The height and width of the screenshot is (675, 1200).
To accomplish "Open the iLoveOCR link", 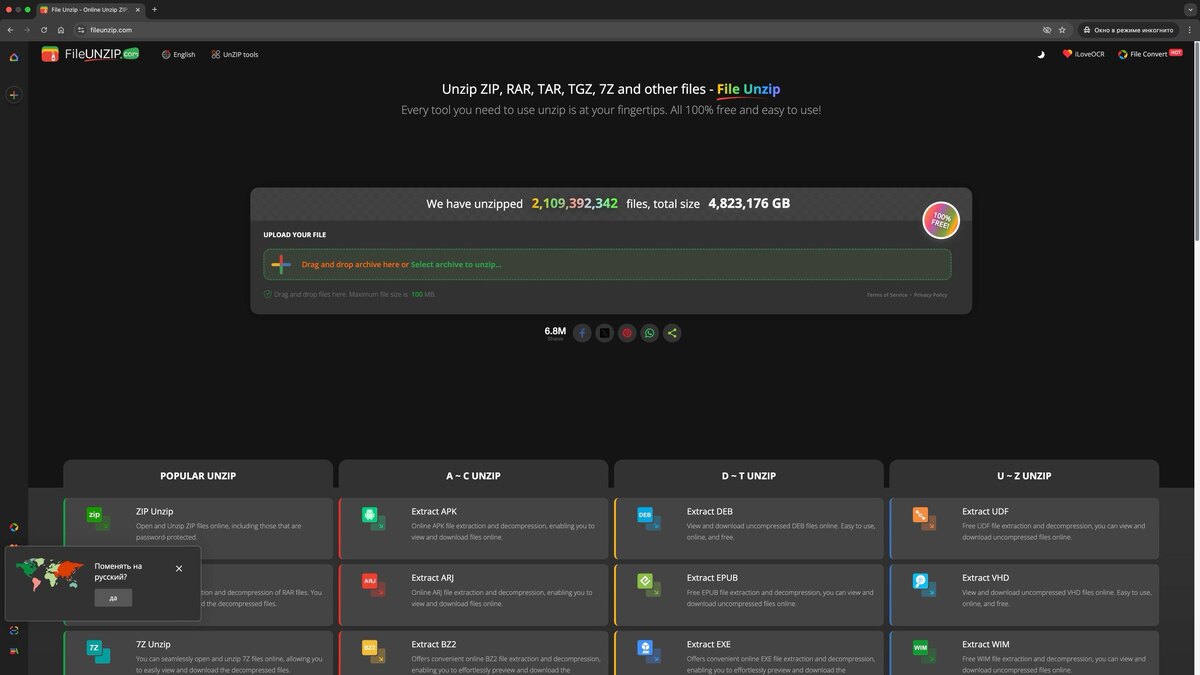I will pos(1083,54).
